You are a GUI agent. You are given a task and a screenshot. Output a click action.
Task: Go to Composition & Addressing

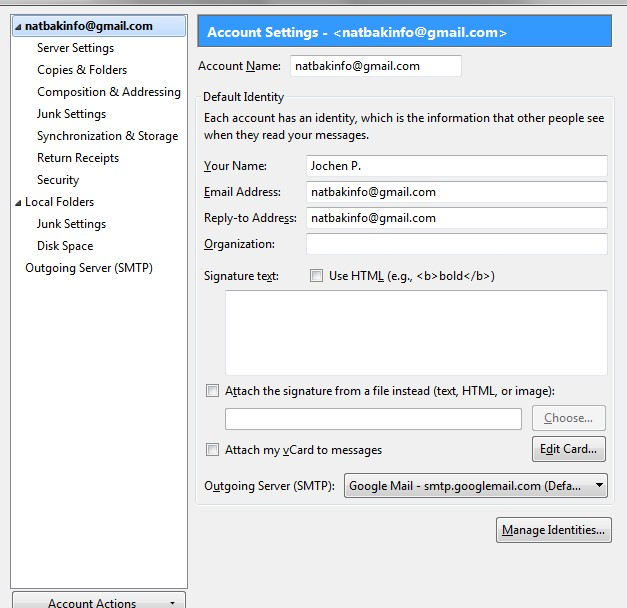pyautogui.click(x=109, y=92)
